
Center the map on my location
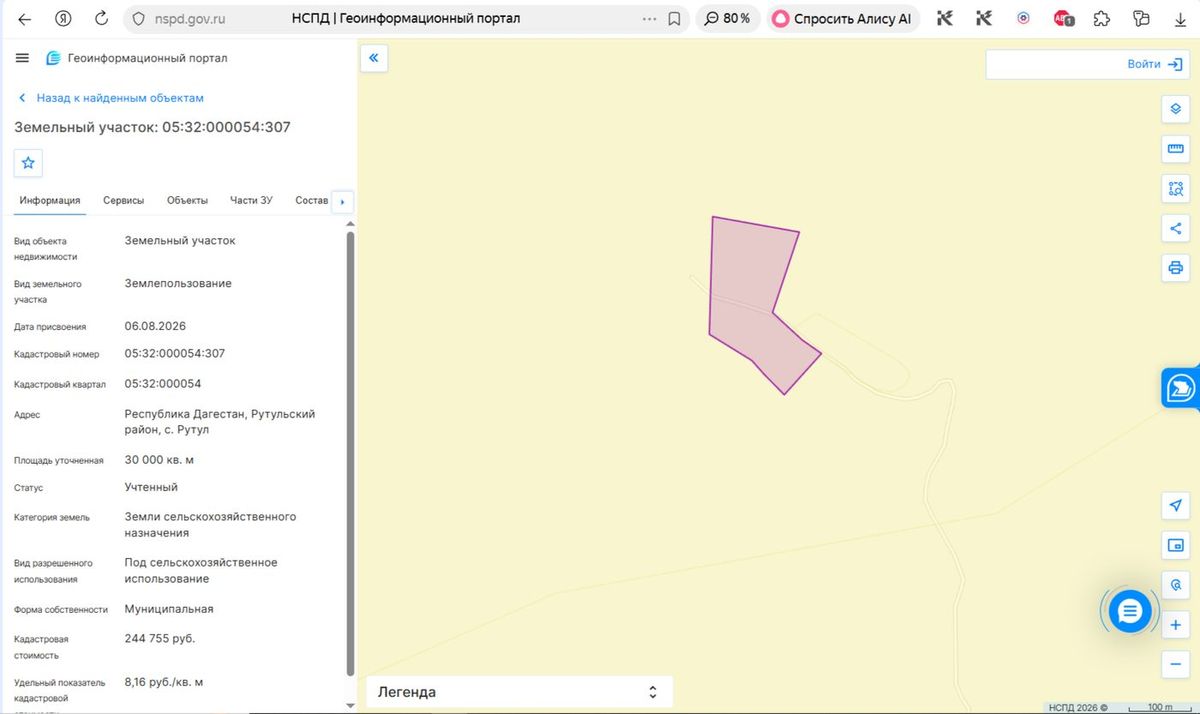point(1176,506)
